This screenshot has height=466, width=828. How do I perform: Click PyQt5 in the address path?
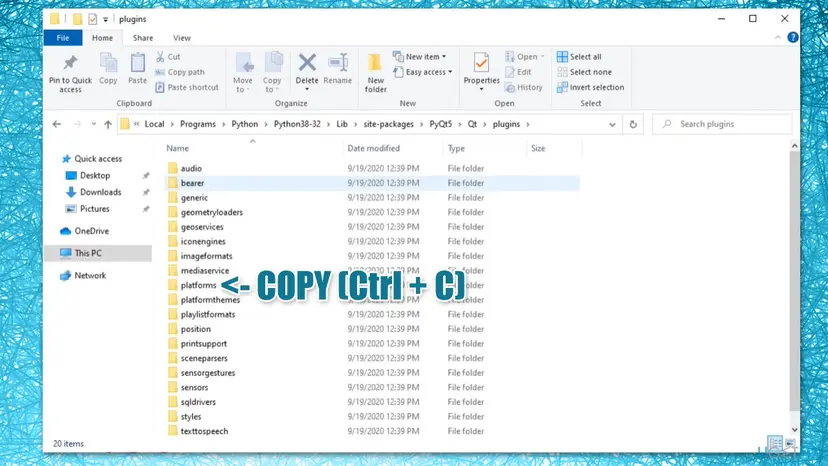[440, 124]
